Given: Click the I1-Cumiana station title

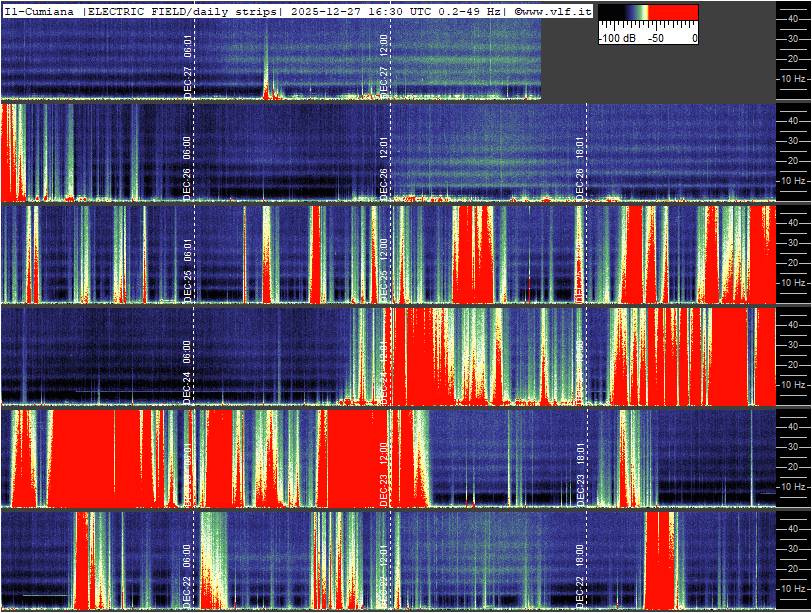Looking at the screenshot, I should 40,10.
